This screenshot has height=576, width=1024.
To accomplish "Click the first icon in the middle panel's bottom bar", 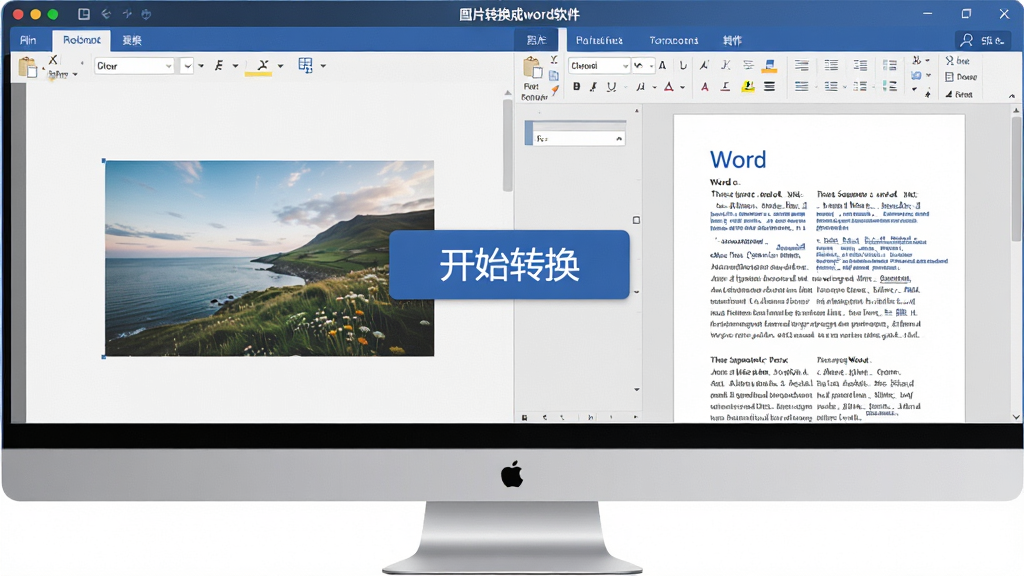I will (x=524, y=417).
